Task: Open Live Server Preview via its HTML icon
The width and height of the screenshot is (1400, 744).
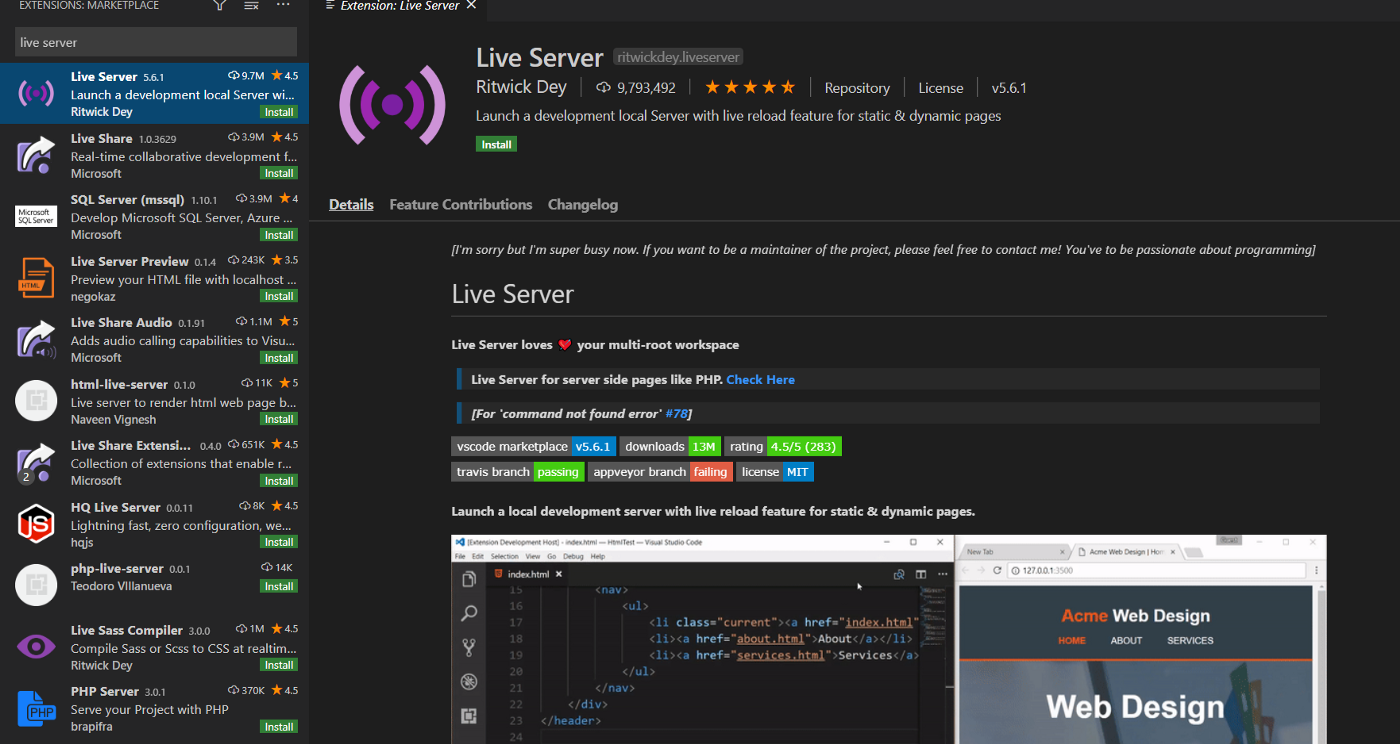Action: (36, 278)
